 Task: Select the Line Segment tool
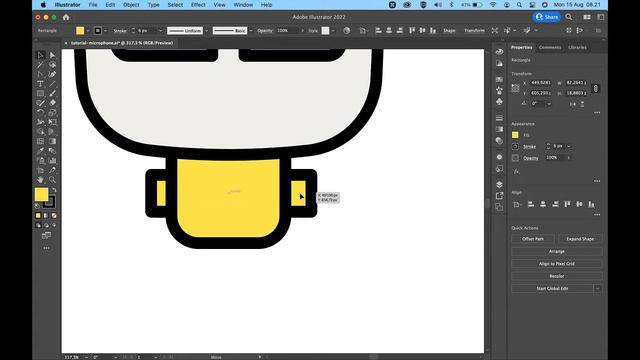(53, 84)
